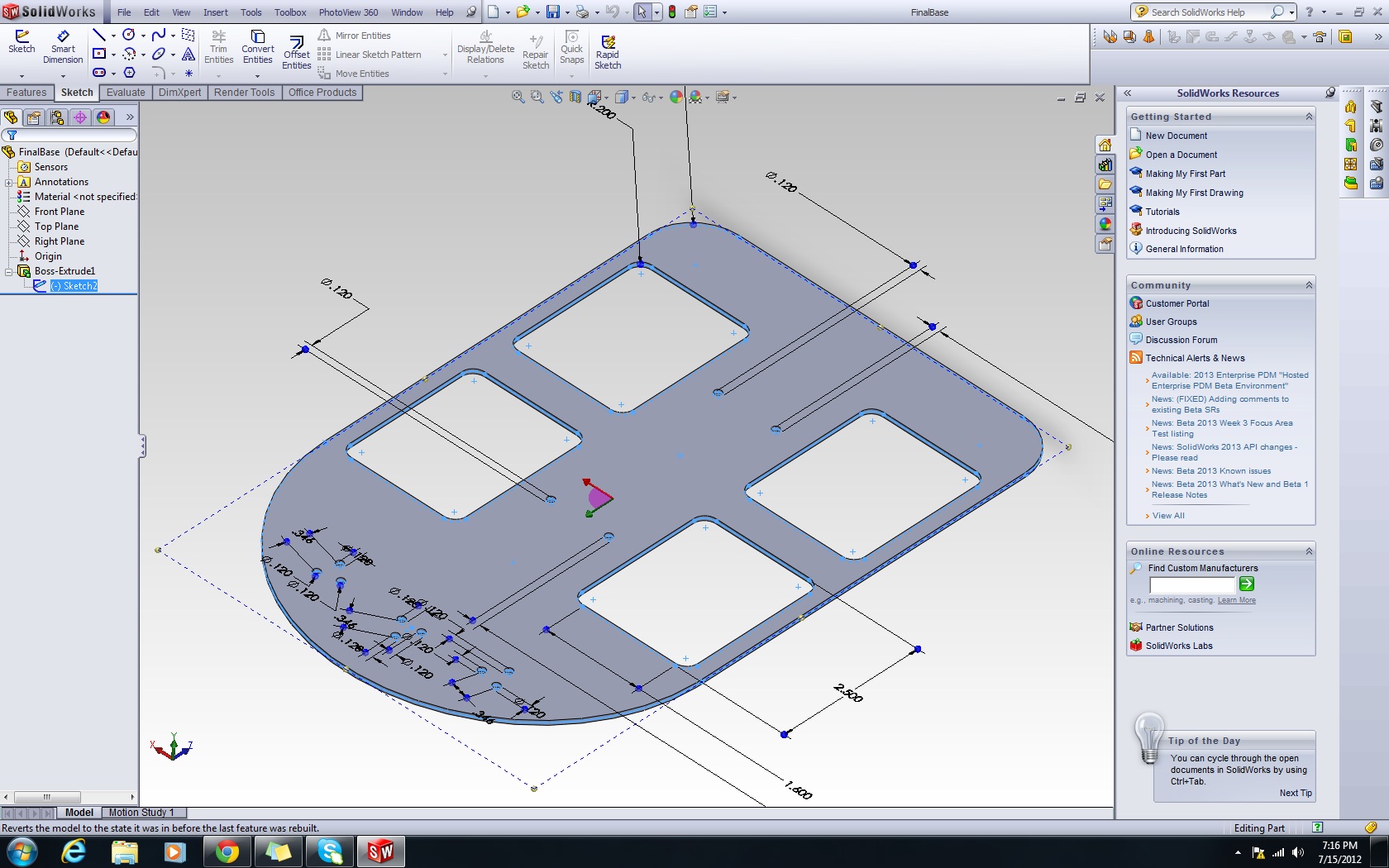Open the DisplayManager appearance tab icon

pyautogui.click(x=103, y=117)
